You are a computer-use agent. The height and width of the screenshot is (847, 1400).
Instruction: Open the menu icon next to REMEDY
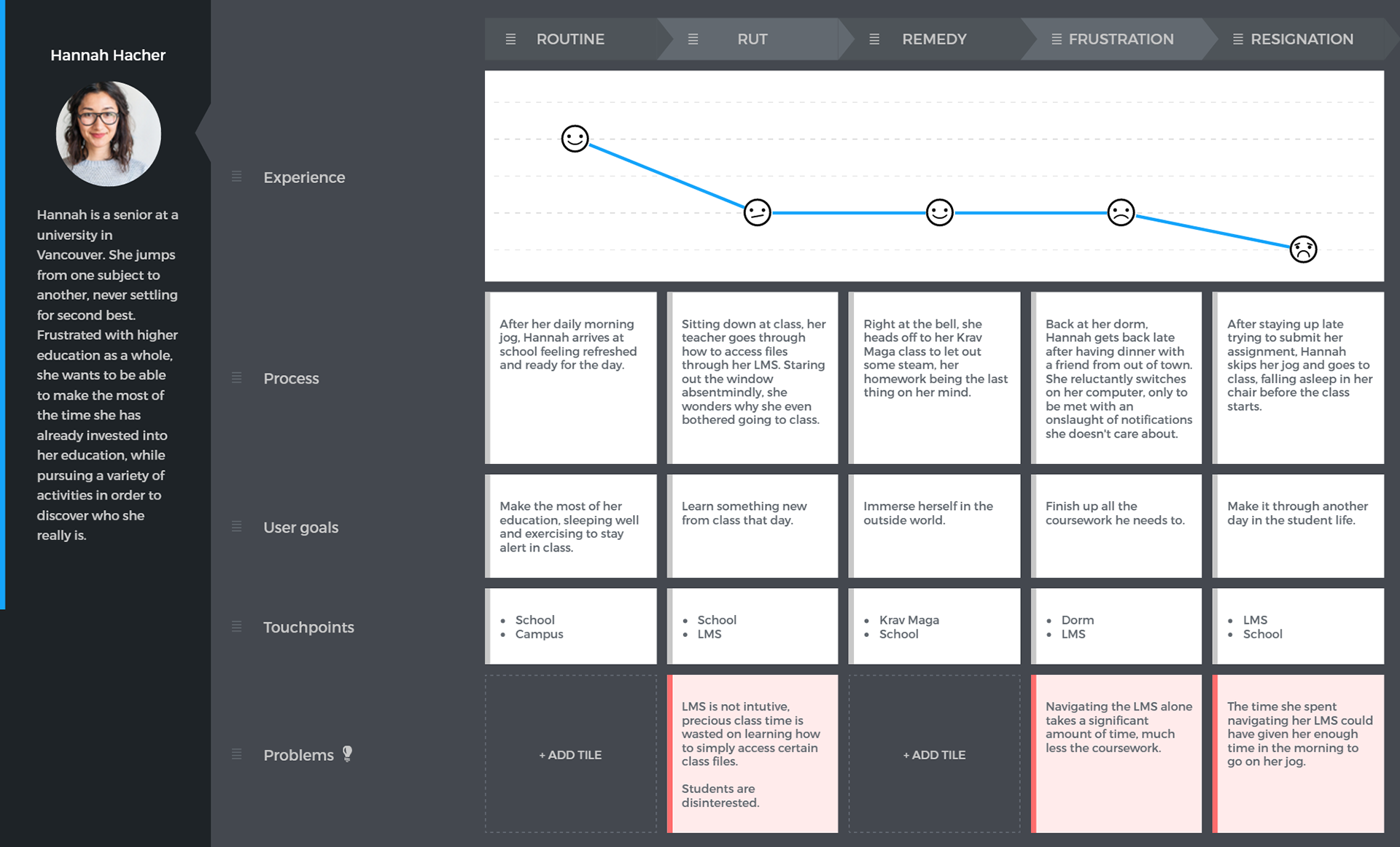coord(874,39)
